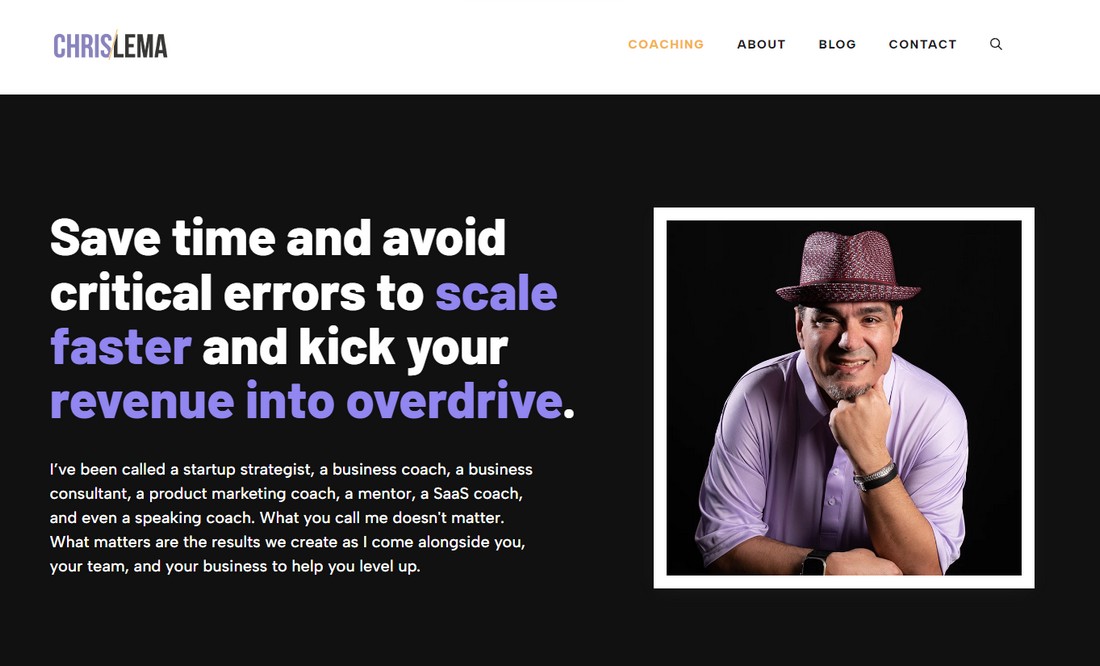This screenshot has width=1100, height=666.
Task: Click "kick your" in the headline
Action: [403, 347]
